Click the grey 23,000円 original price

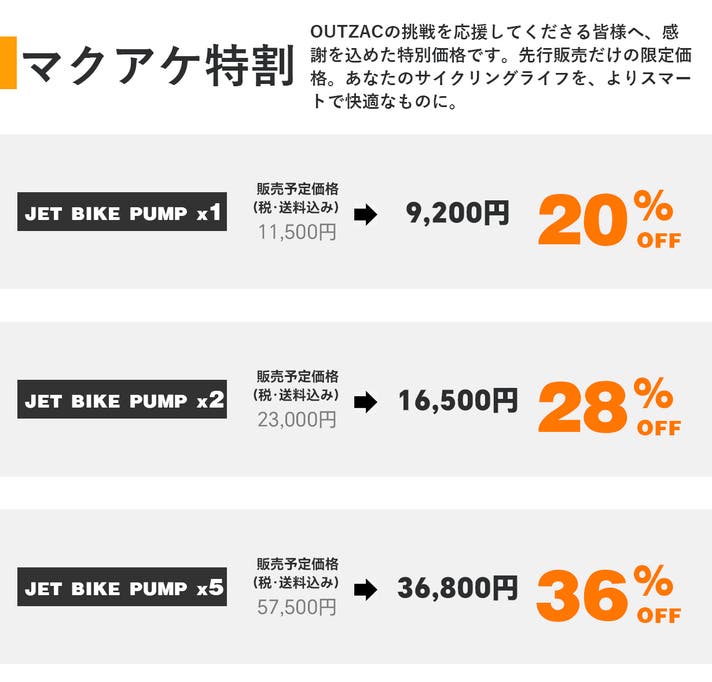pyautogui.click(x=297, y=421)
